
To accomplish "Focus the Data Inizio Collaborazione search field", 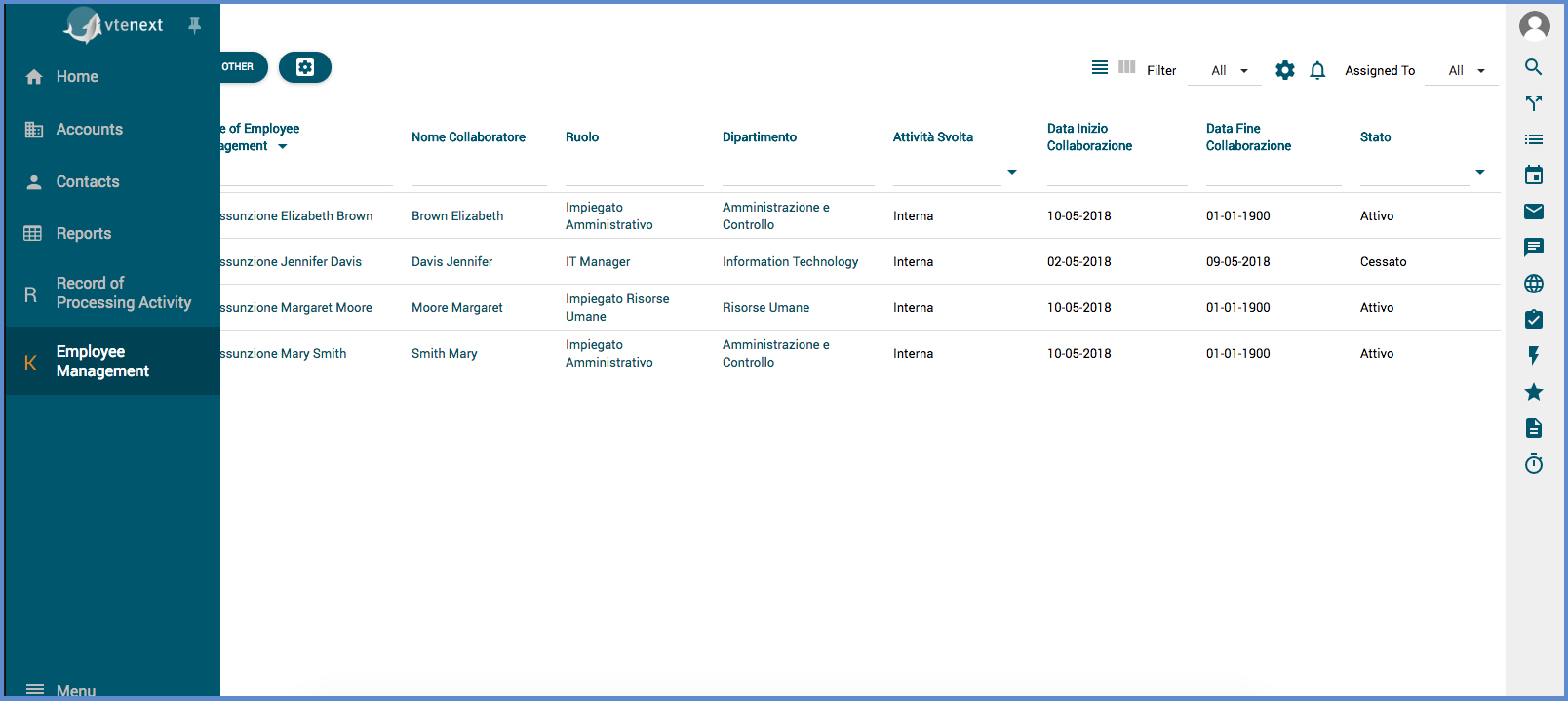I will coord(1117,173).
